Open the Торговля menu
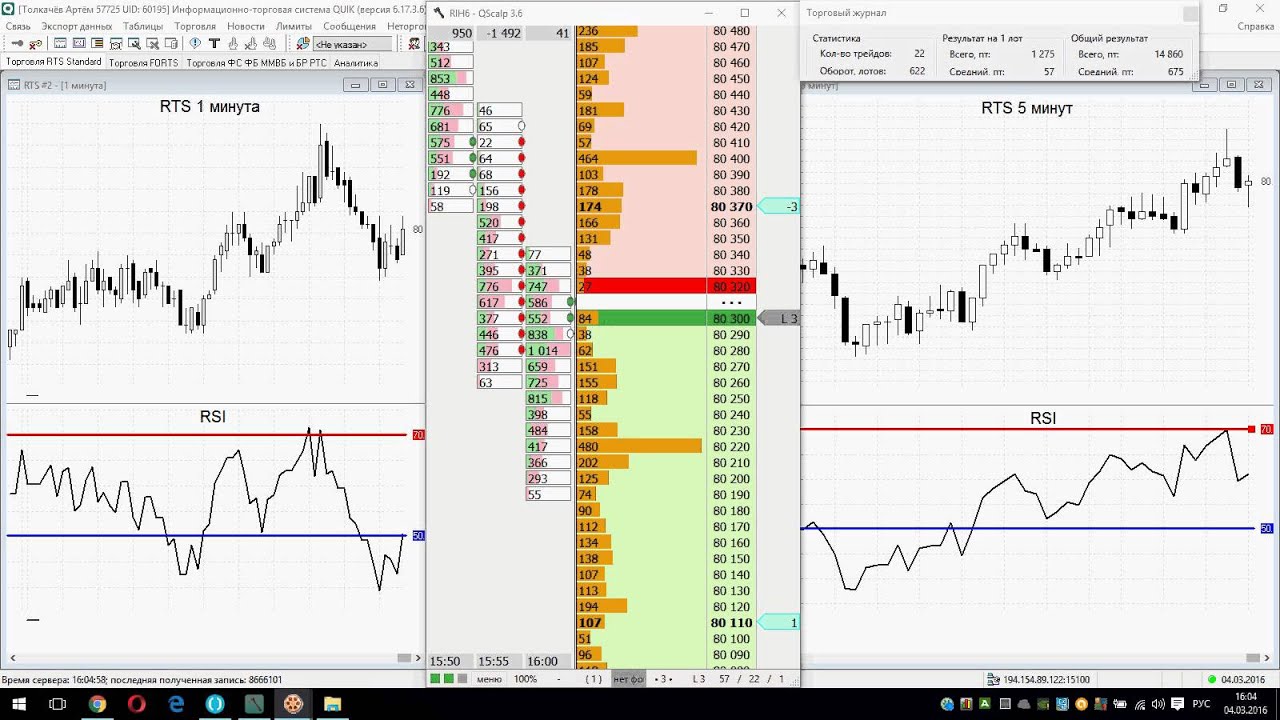This screenshot has width=1280, height=720. click(195, 26)
